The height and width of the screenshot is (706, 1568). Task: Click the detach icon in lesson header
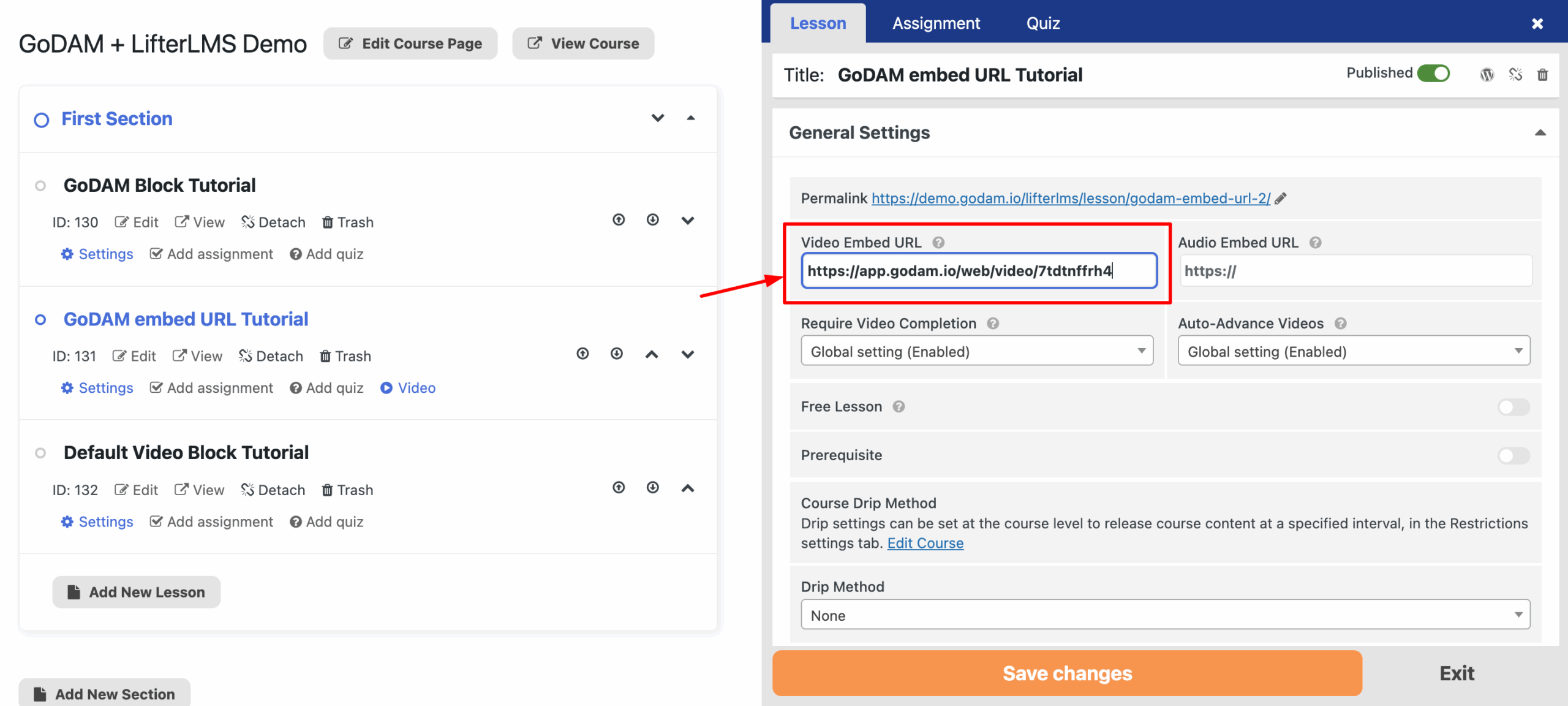coord(1515,75)
